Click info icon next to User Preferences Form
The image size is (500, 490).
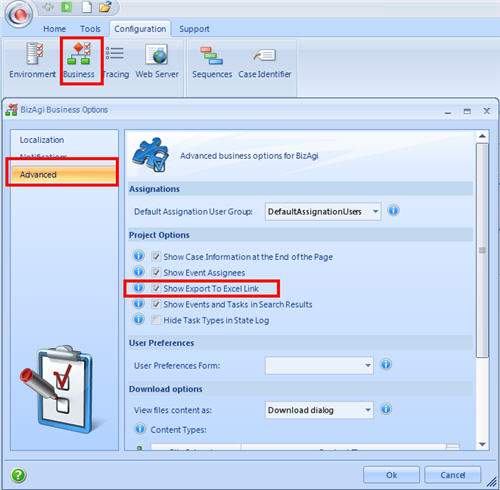(x=386, y=364)
